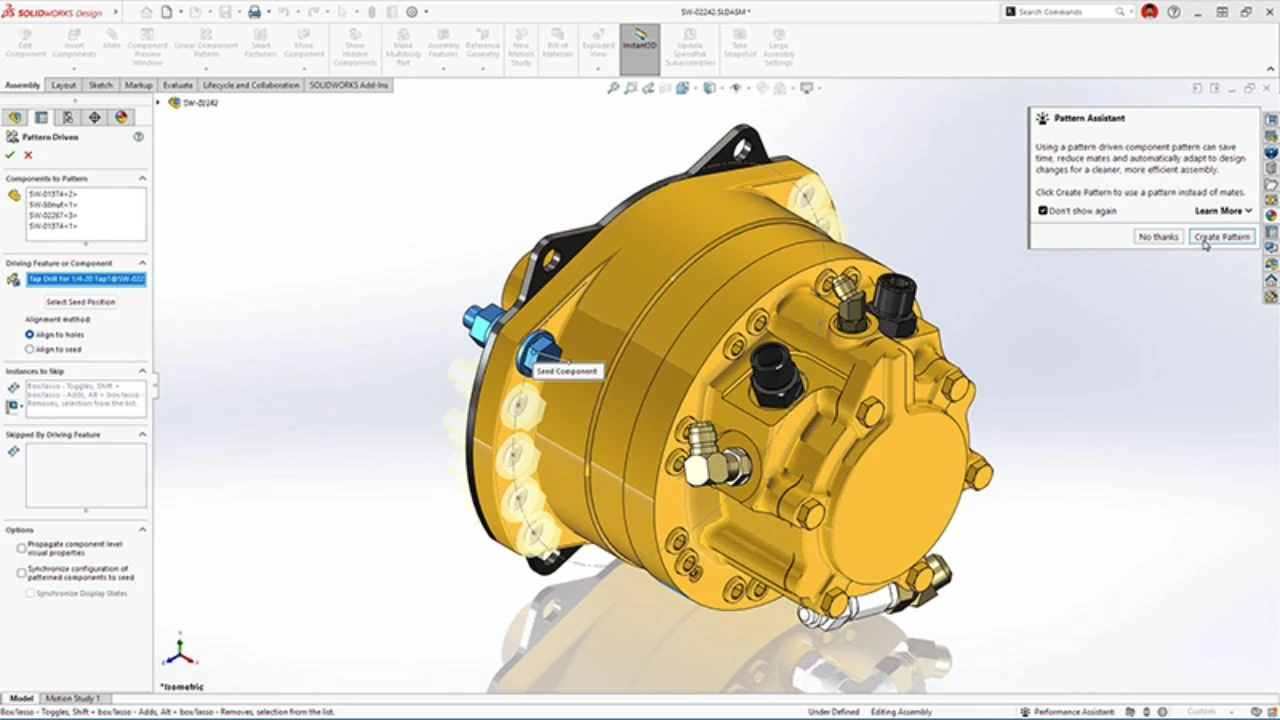Create a New document from the title bar
This screenshot has width=1280, height=720.
tap(167, 12)
